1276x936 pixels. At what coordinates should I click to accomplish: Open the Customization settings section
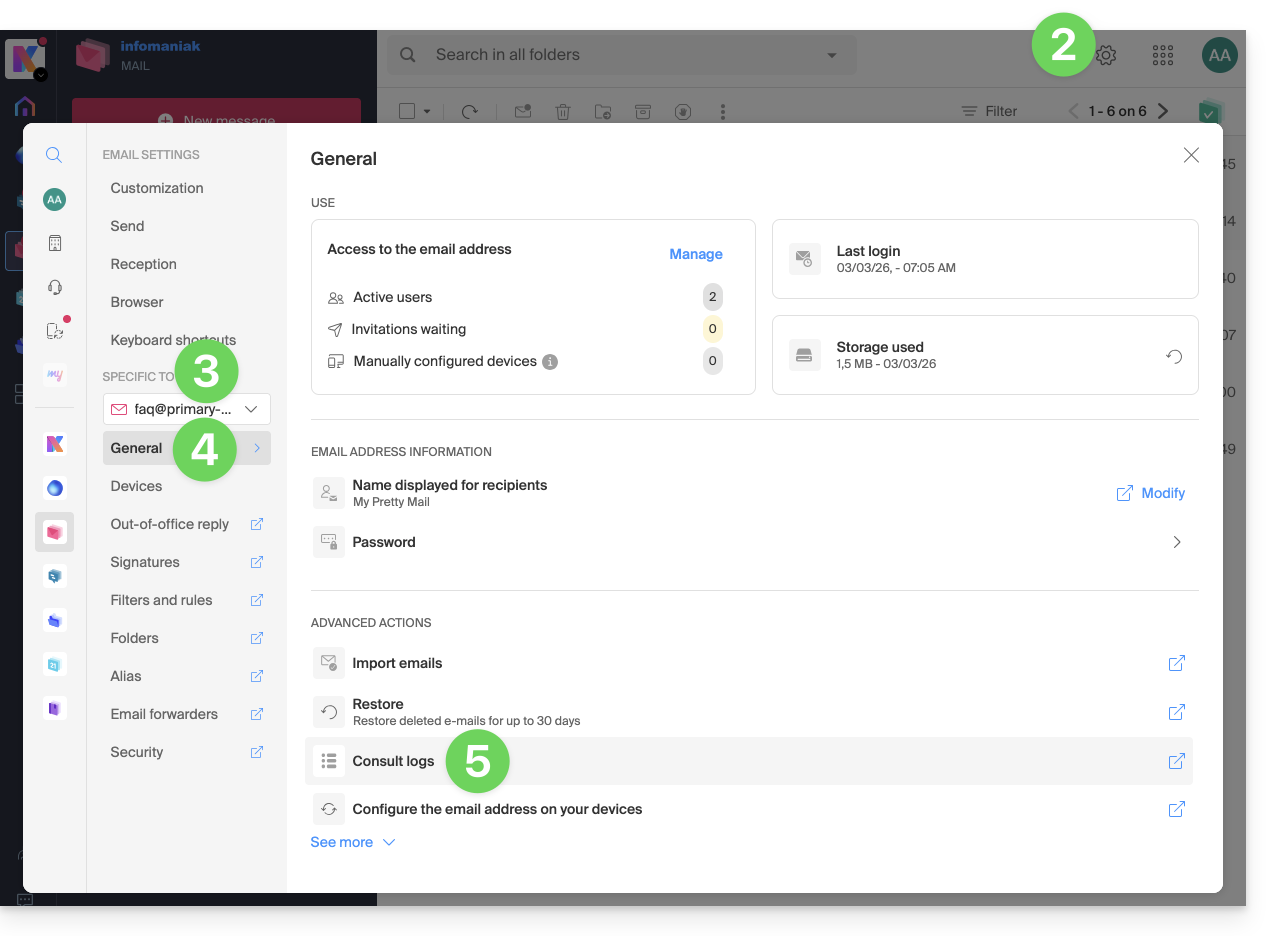click(157, 188)
